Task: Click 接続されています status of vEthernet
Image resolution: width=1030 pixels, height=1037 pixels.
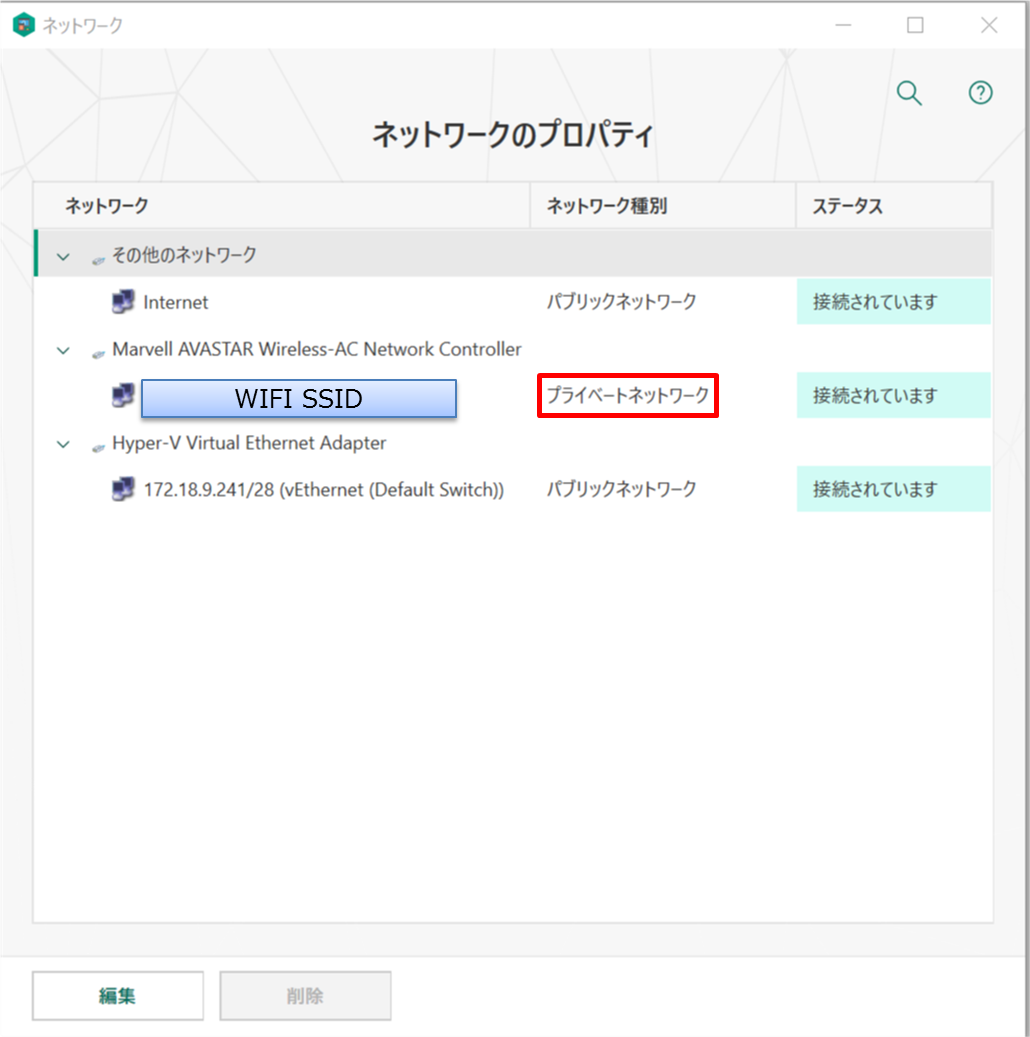Action: 894,489
